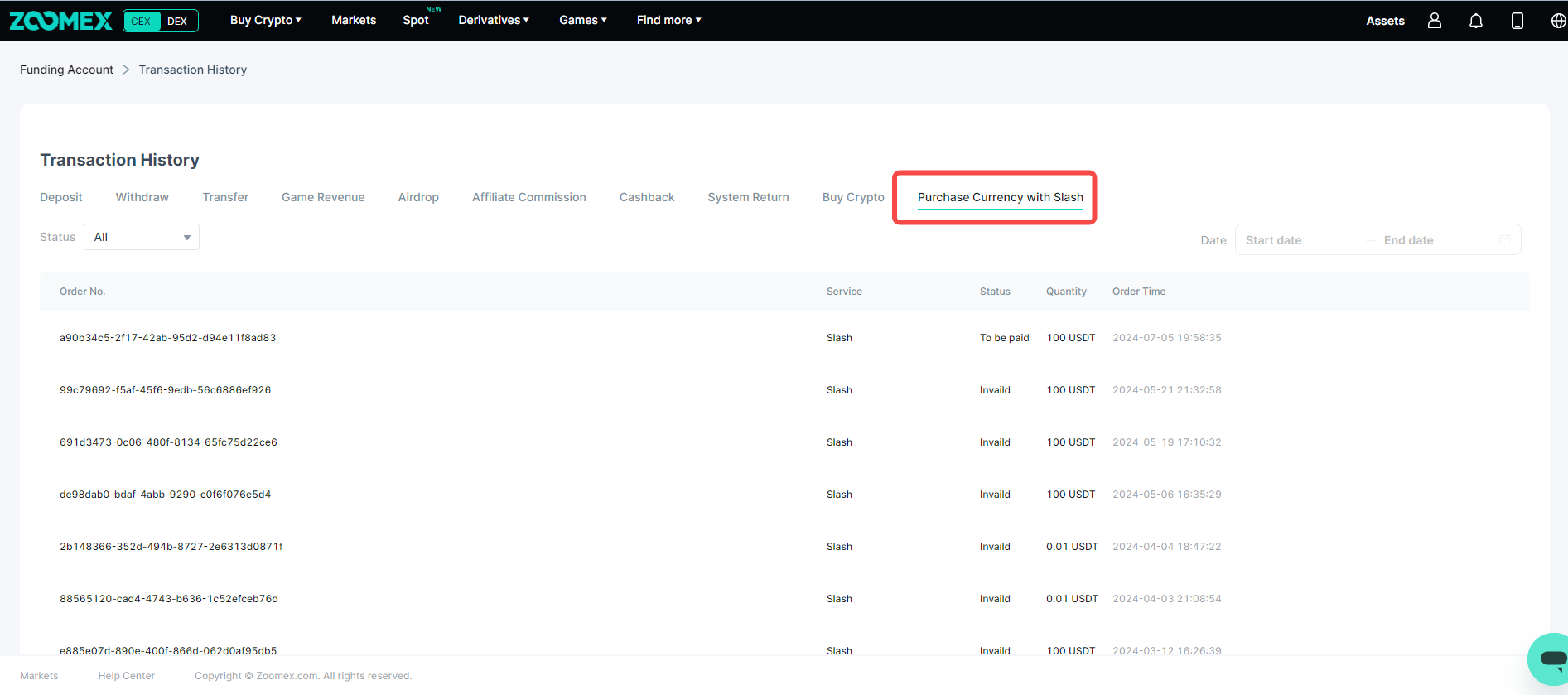Image resolution: width=1568 pixels, height=695 pixels.
Task: Switch to DEX mode
Action: tap(177, 21)
